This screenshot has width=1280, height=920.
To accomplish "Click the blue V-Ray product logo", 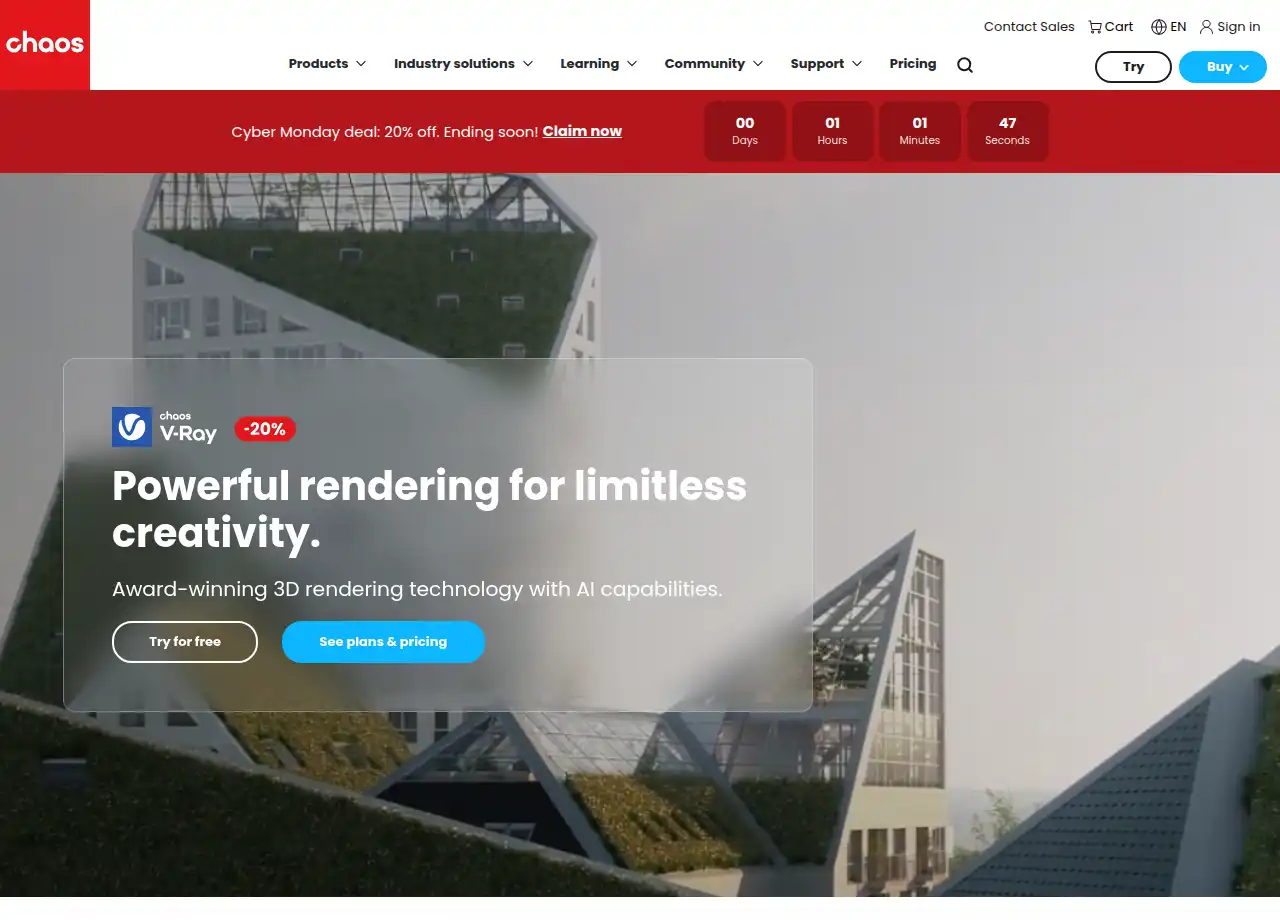I will [x=132, y=427].
